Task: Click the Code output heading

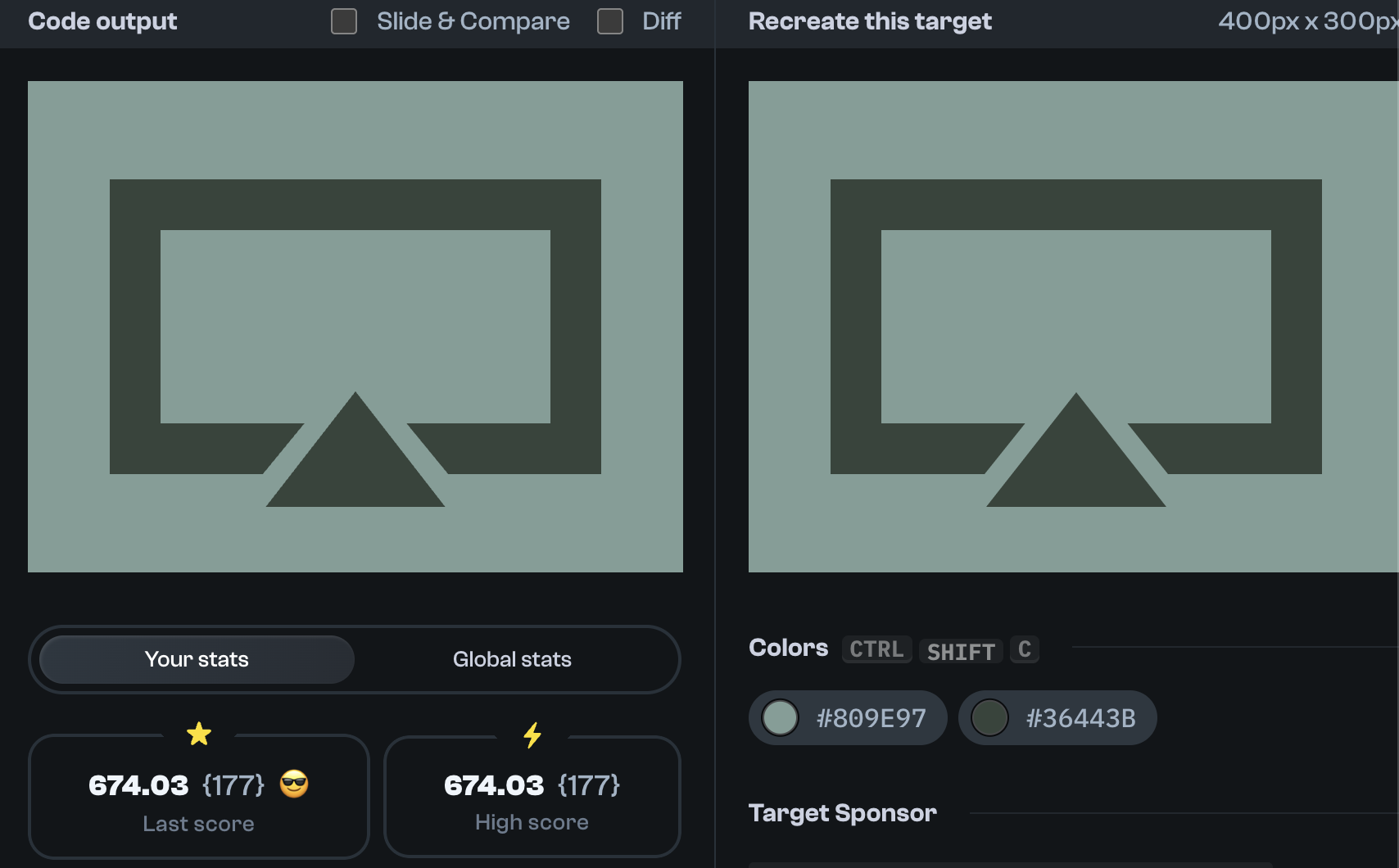Action: (x=102, y=21)
